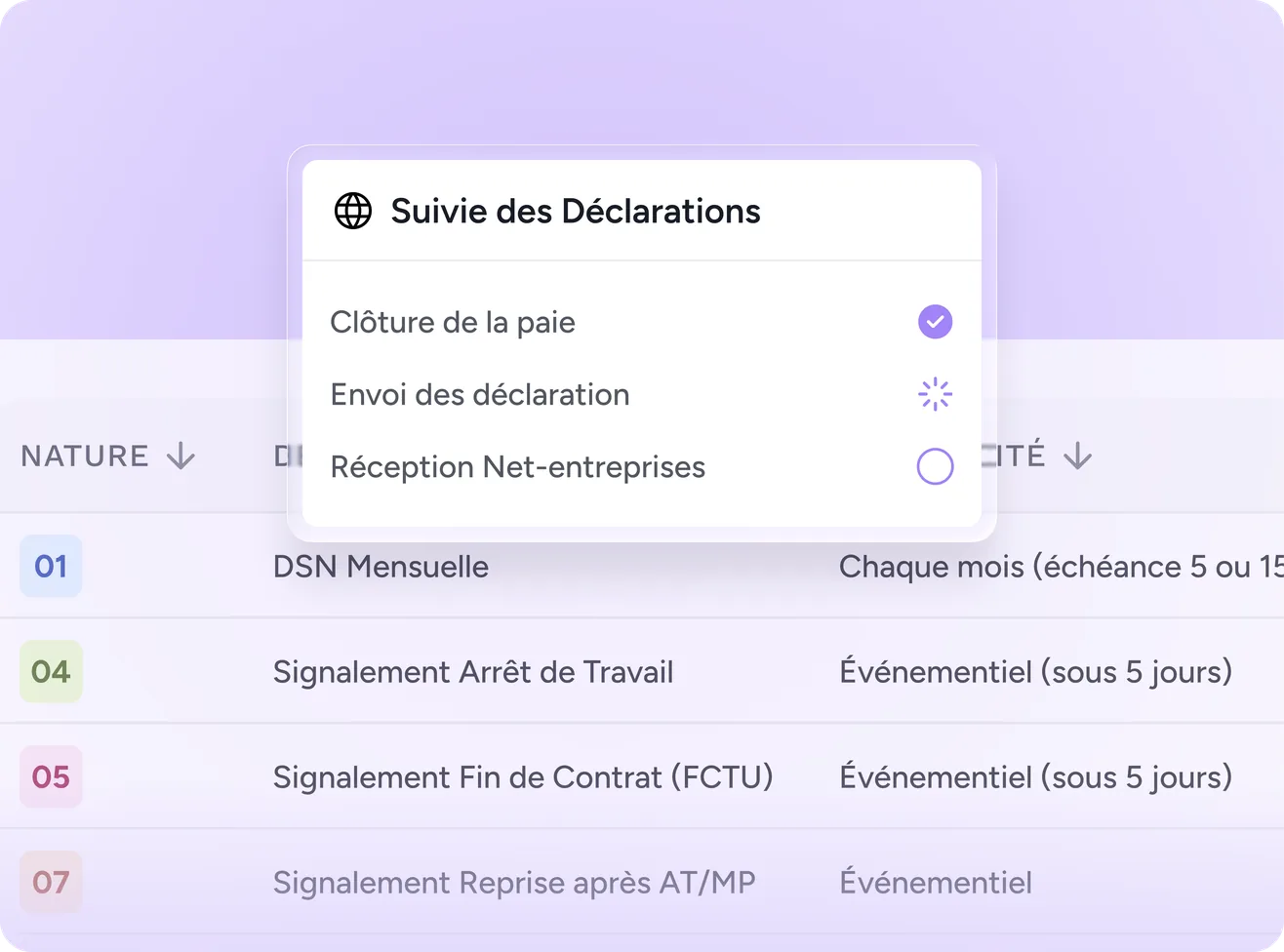The width and height of the screenshot is (1284, 952).
Task: Click the NATURE column header label
Action: [85, 456]
